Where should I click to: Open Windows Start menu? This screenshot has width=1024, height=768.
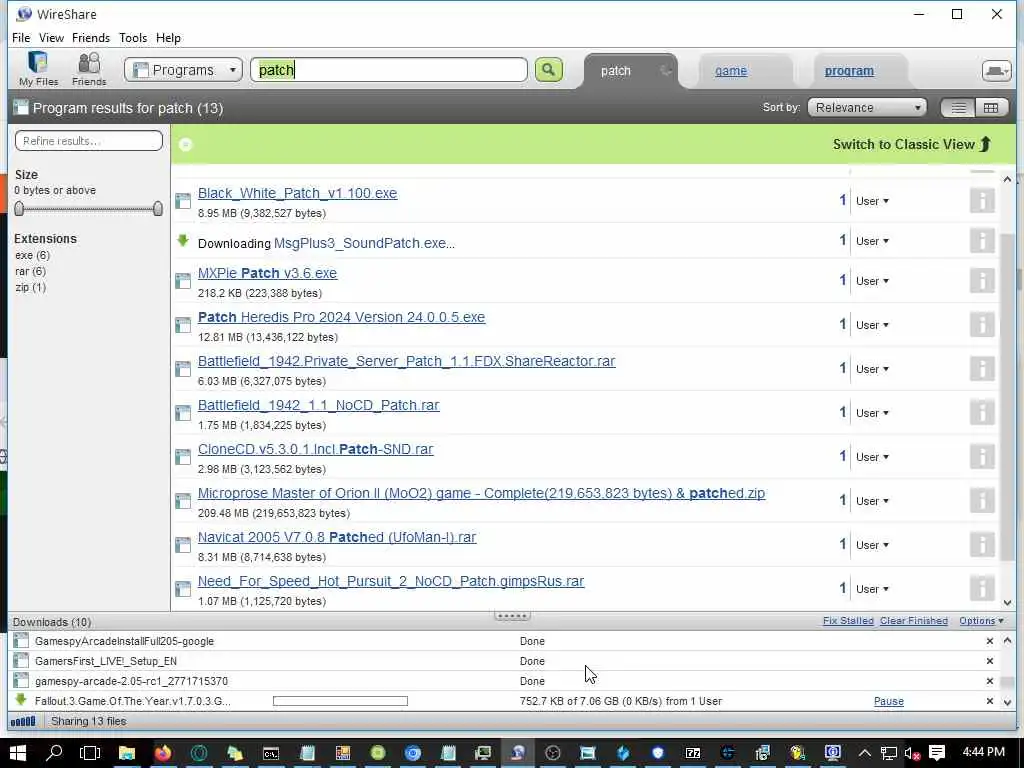click(x=18, y=753)
